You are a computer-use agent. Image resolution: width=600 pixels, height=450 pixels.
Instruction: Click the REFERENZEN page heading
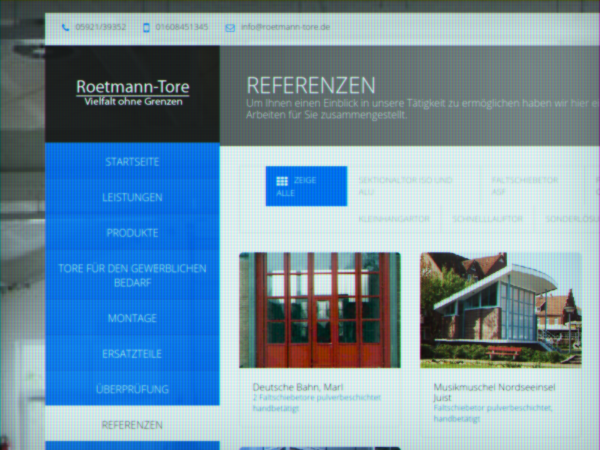(311, 85)
